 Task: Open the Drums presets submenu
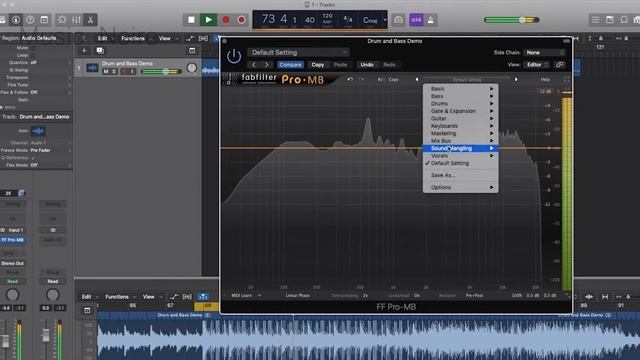click(x=460, y=103)
